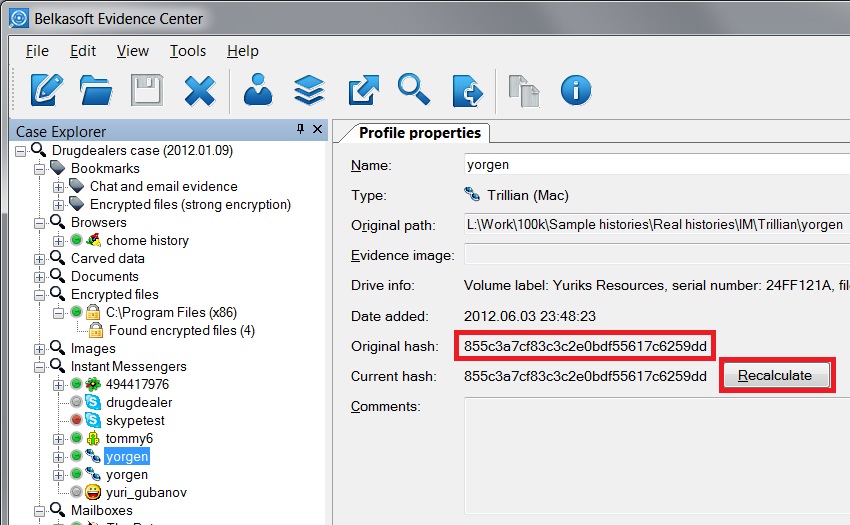Click the empty Evidence image field
The width and height of the screenshot is (850, 525).
point(657,254)
